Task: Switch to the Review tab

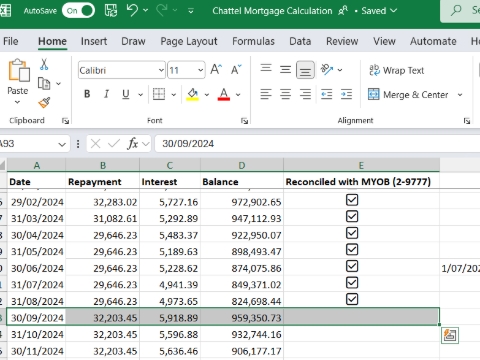Action: pyautogui.click(x=342, y=41)
